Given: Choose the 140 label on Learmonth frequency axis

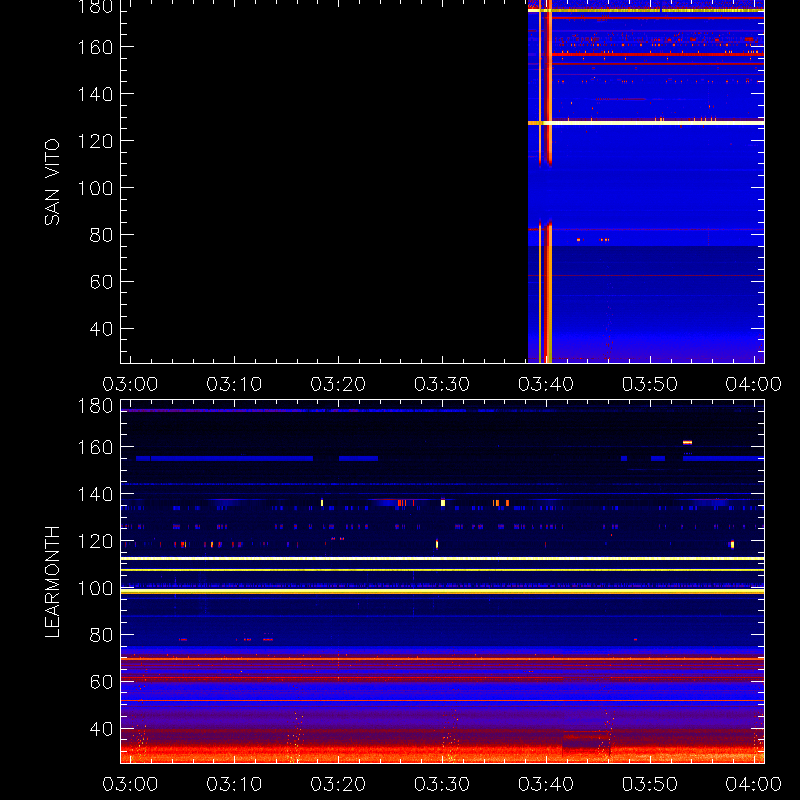Looking at the screenshot, I should (x=95, y=494).
